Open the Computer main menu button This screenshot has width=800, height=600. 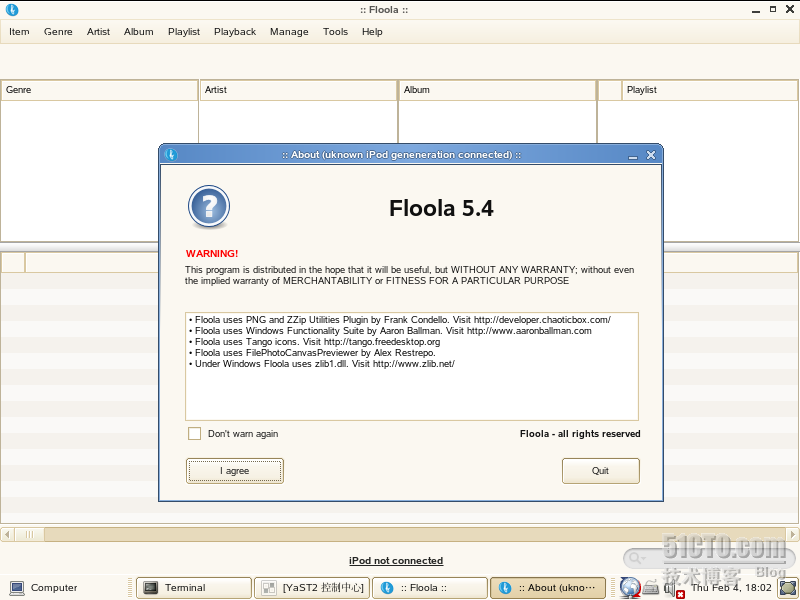(x=44, y=588)
